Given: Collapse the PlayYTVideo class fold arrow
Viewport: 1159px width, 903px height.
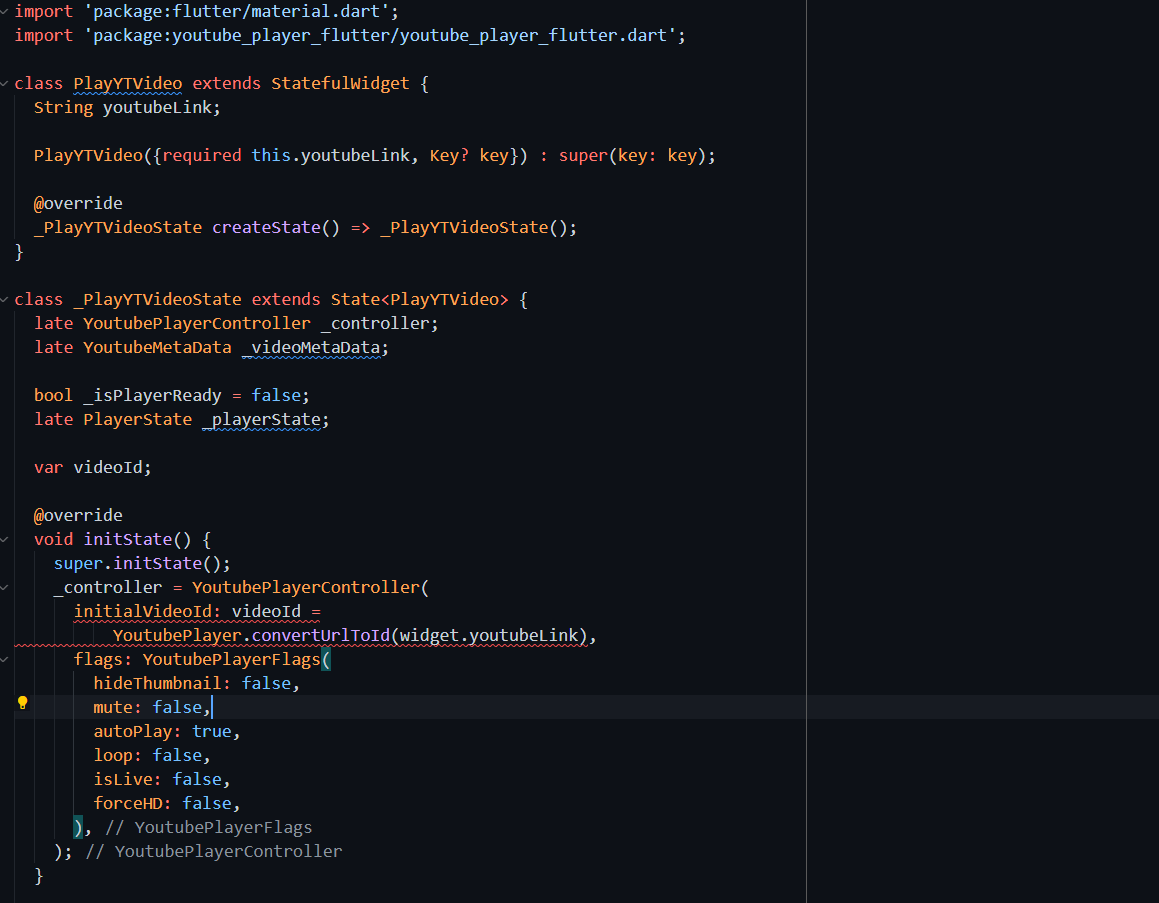Looking at the screenshot, I should pyautogui.click(x=6, y=83).
